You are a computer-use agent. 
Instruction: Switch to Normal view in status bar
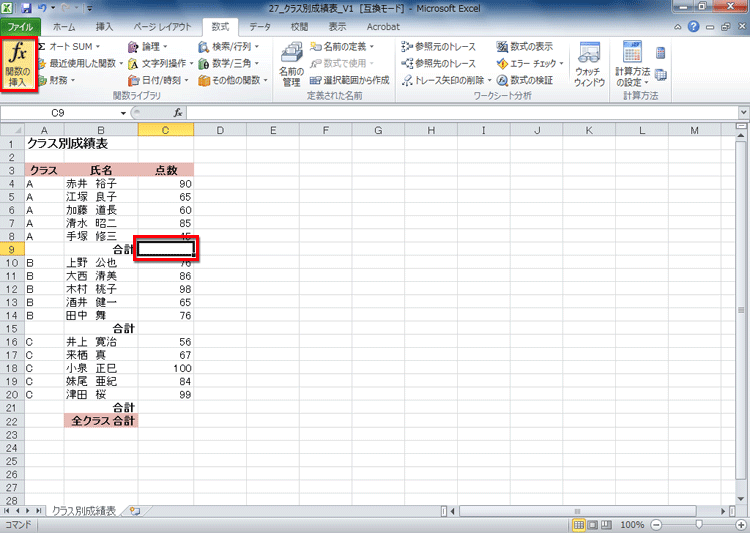(x=578, y=525)
